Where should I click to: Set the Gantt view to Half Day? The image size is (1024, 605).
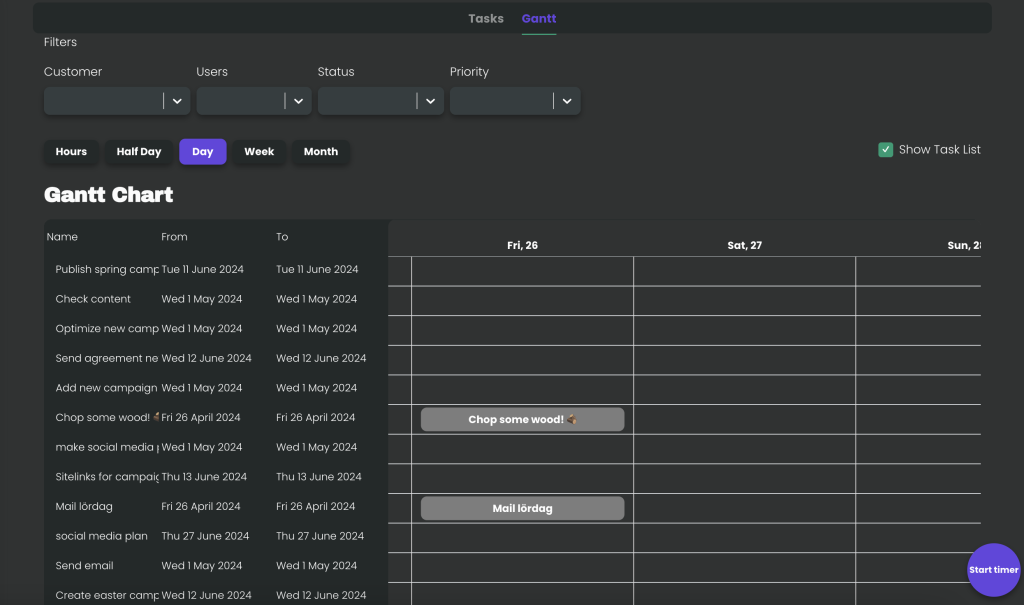(x=139, y=152)
